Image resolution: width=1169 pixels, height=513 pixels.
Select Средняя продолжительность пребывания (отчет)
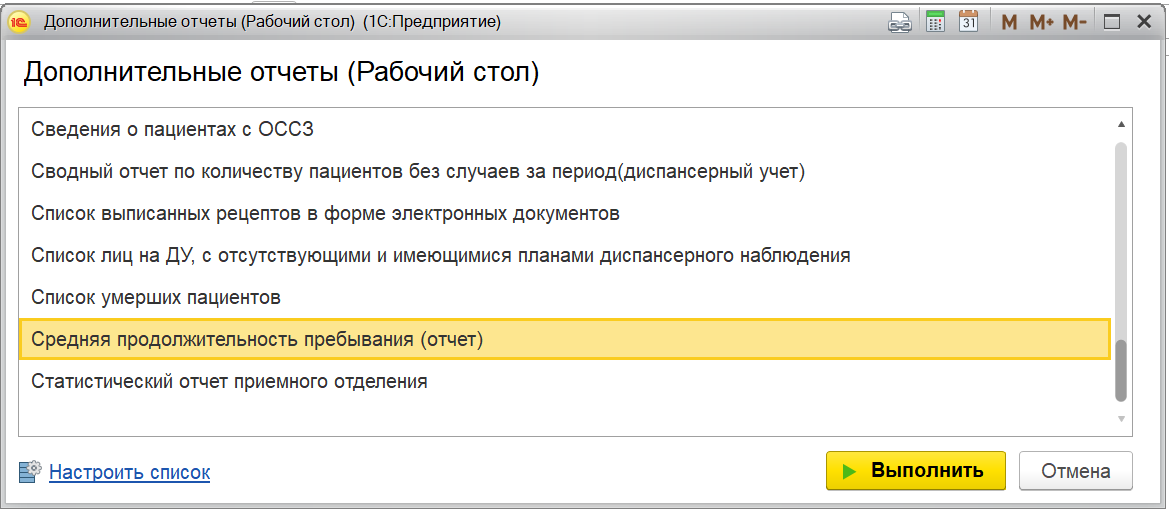pyautogui.click(x=257, y=339)
